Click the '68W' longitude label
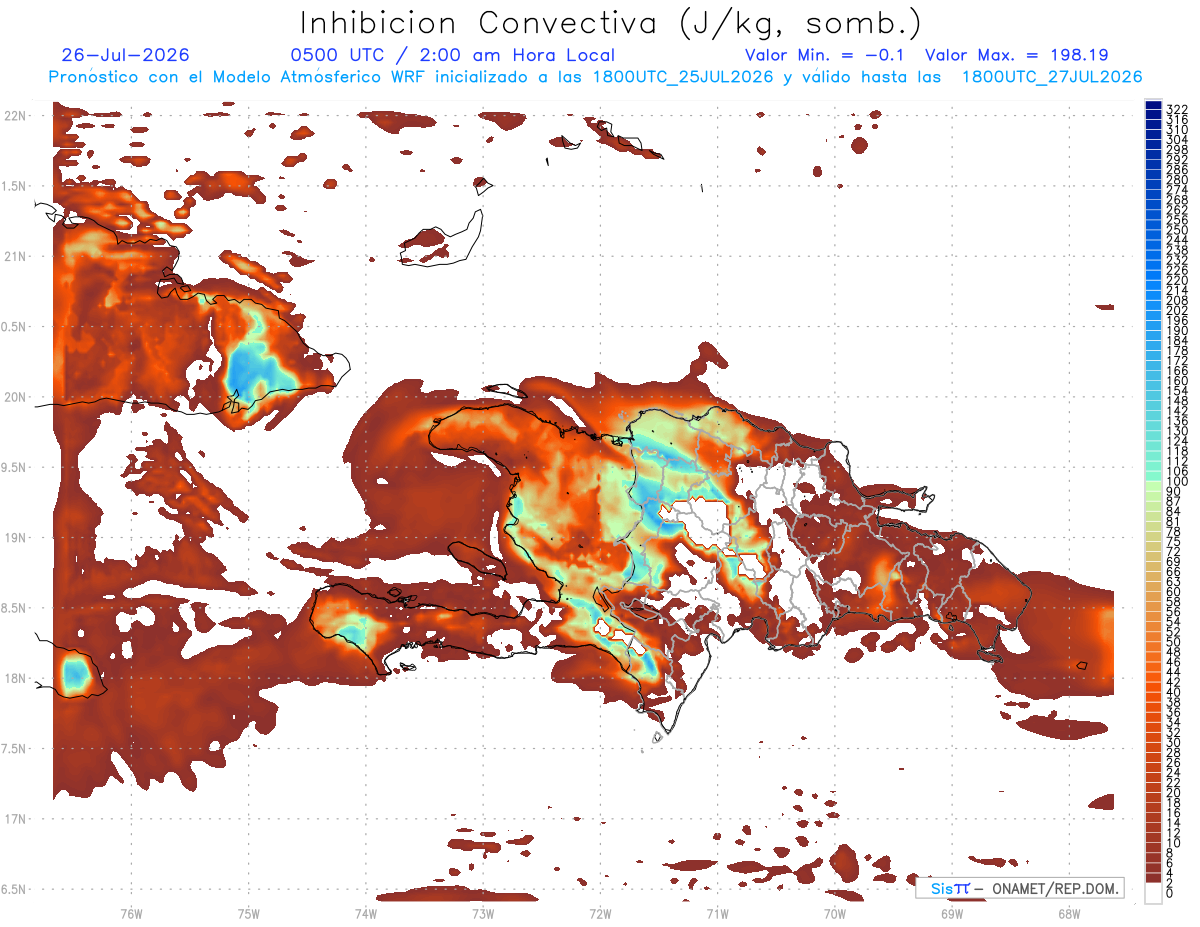Screen dimensions: 1200x927 (1069, 913)
